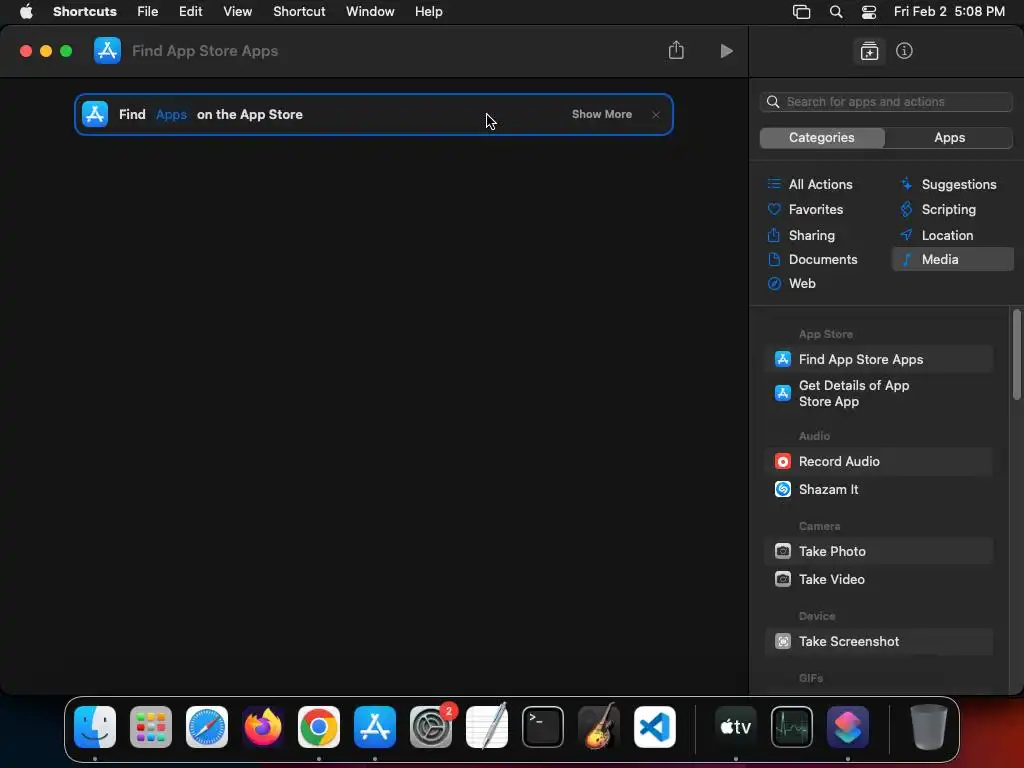The width and height of the screenshot is (1024, 768).
Task: Open the Apple menu
Action: click(x=26, y=11)
